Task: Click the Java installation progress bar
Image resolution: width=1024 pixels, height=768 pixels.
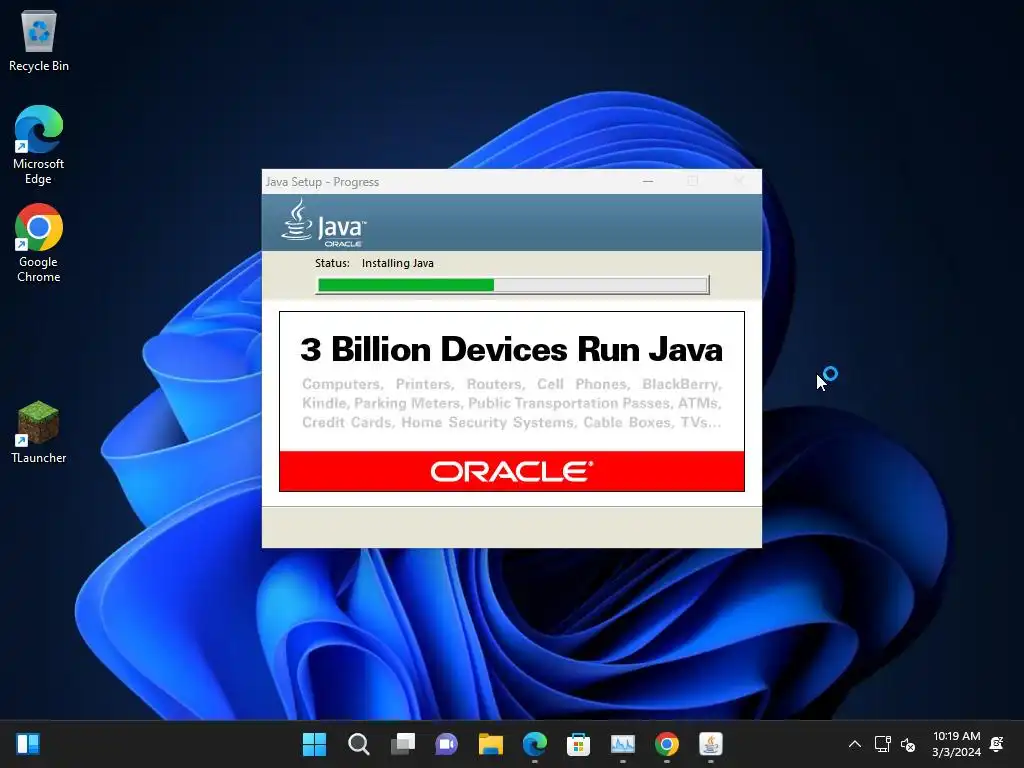Action: pos(512,285)
